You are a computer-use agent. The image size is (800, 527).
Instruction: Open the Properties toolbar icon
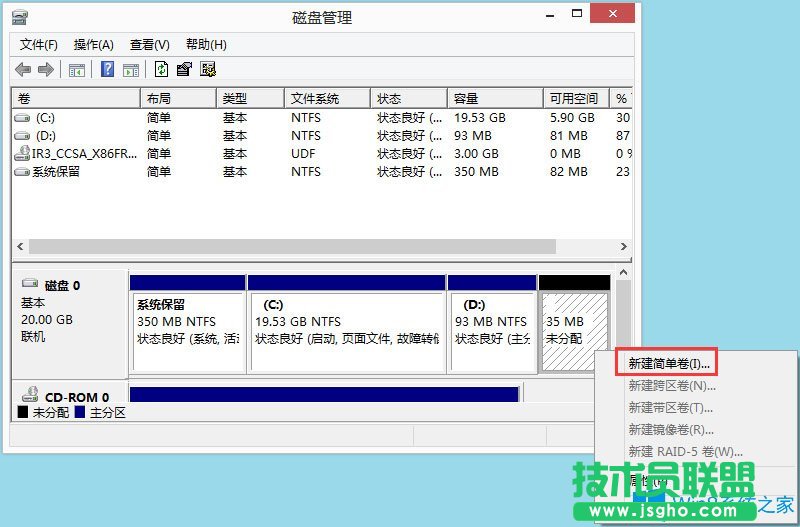pos(184,69)
